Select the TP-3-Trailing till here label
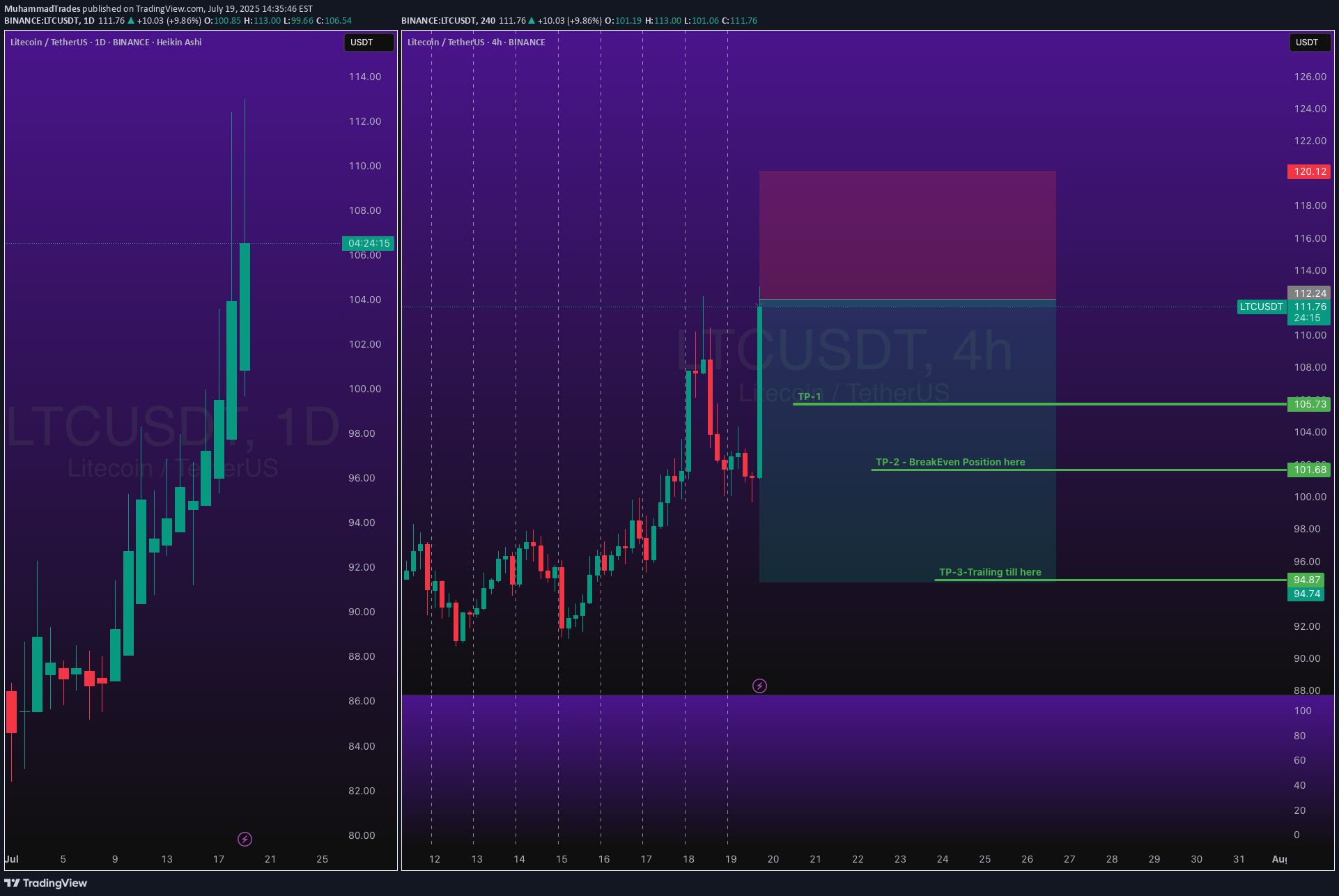The height and width of the screenshot is (896, 1339). click(x=990, y=572)
